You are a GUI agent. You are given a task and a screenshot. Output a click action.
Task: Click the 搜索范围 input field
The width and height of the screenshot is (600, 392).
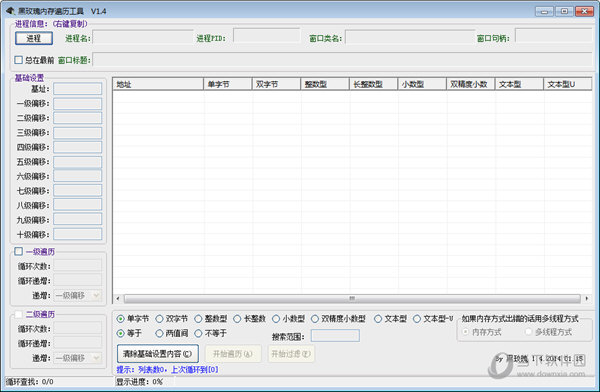coord(335,336)
